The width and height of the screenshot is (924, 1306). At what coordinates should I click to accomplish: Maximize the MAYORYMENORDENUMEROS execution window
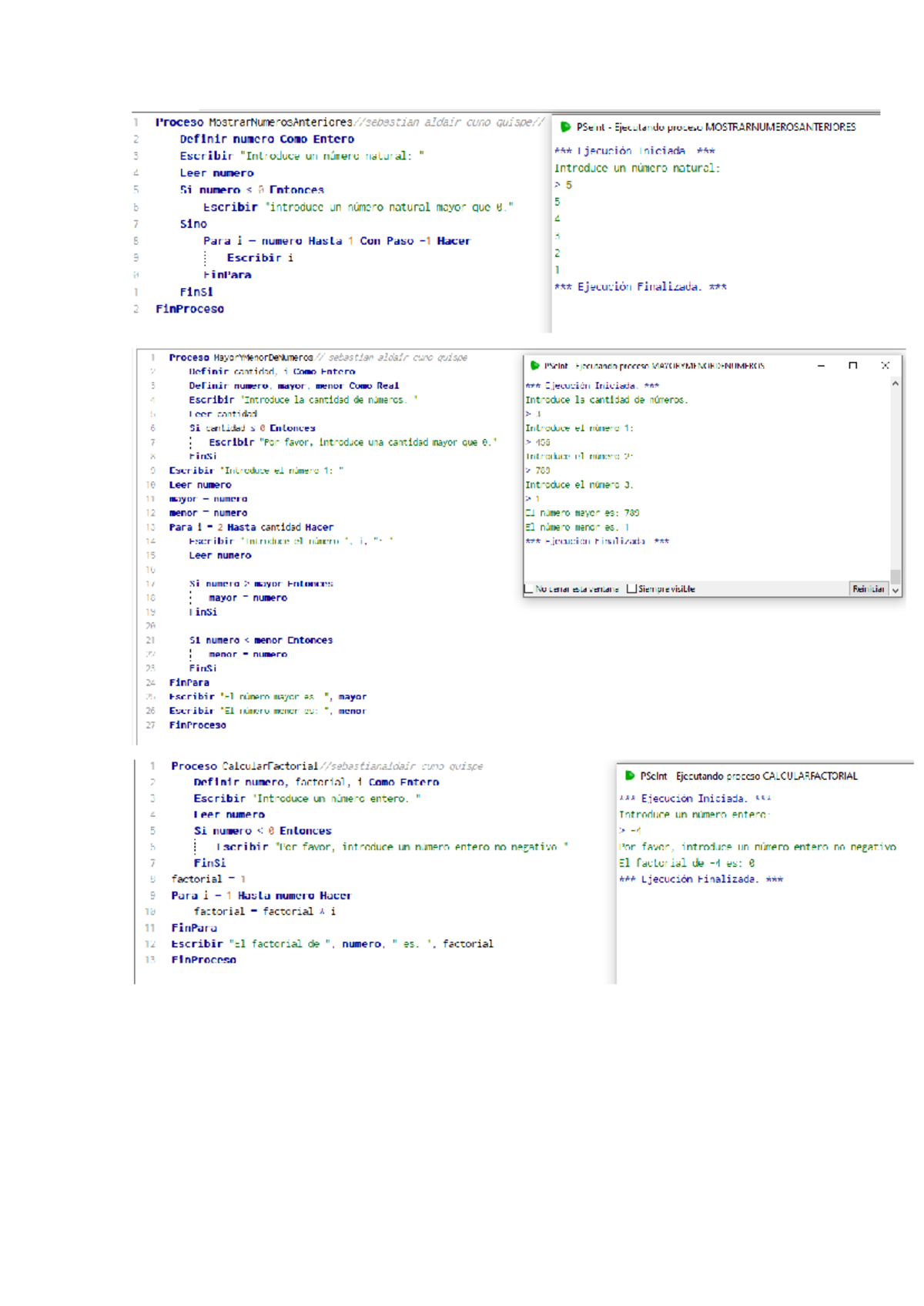point(853,366)
